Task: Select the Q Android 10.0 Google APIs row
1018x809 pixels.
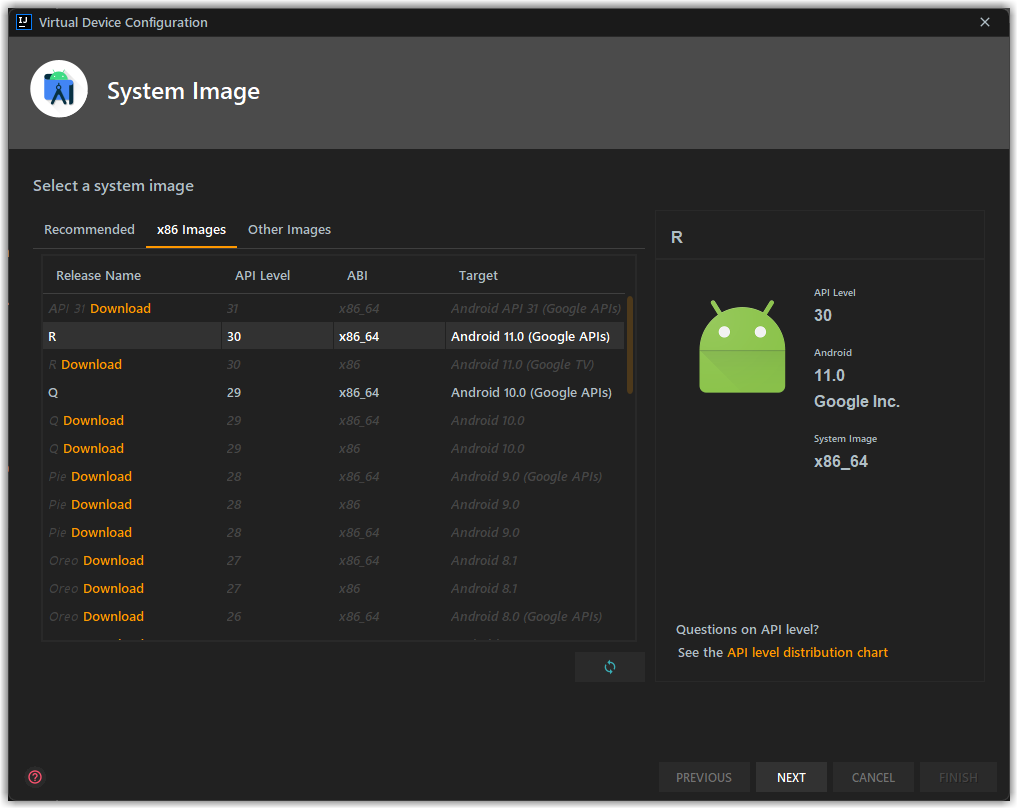Action: (x=300, y=392)
